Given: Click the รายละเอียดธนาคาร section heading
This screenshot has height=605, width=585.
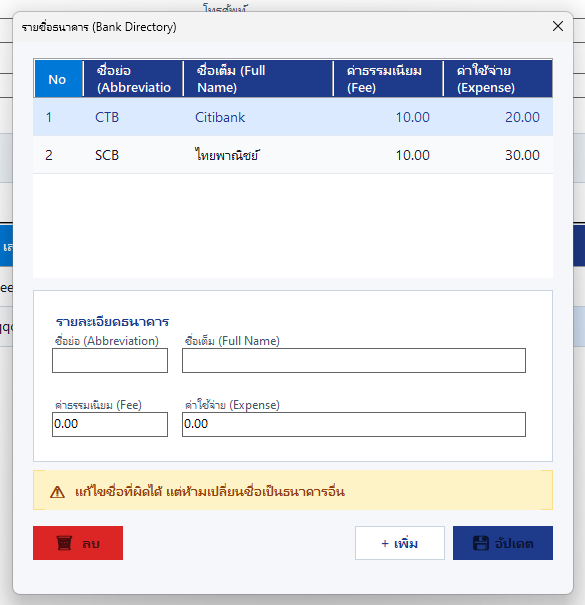Looking at the screenshot, I should click(112, 322).
